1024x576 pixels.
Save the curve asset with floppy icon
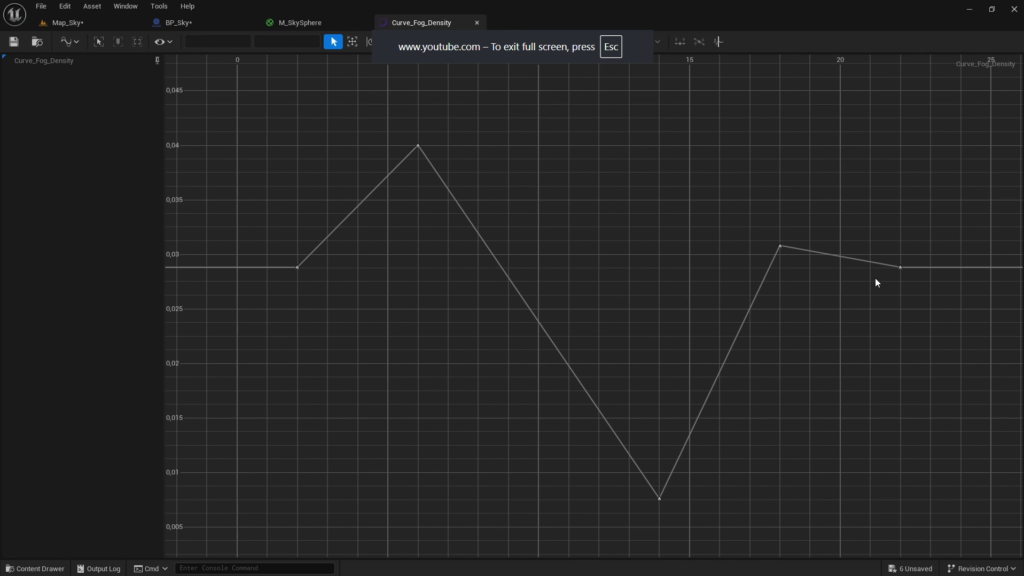tap(14, 42)
